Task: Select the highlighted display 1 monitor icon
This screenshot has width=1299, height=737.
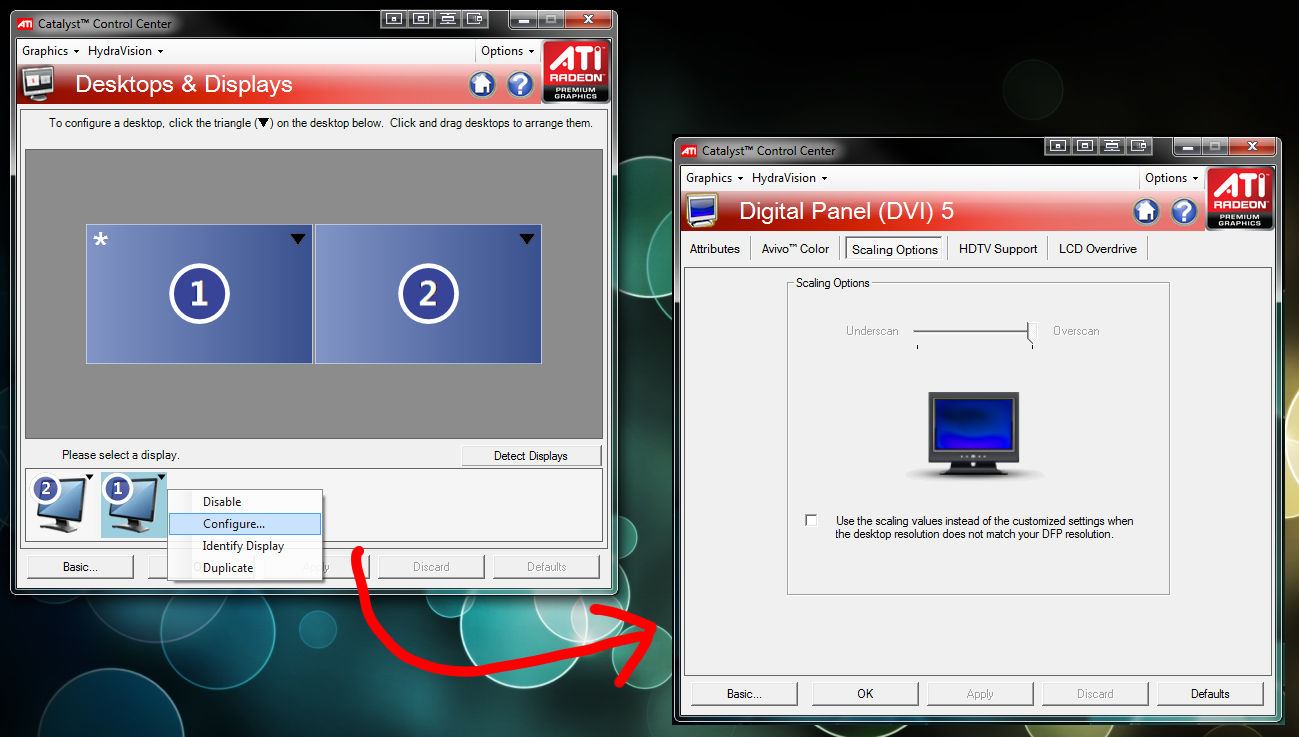Action: pyautogui.click(x=134, y=505)
